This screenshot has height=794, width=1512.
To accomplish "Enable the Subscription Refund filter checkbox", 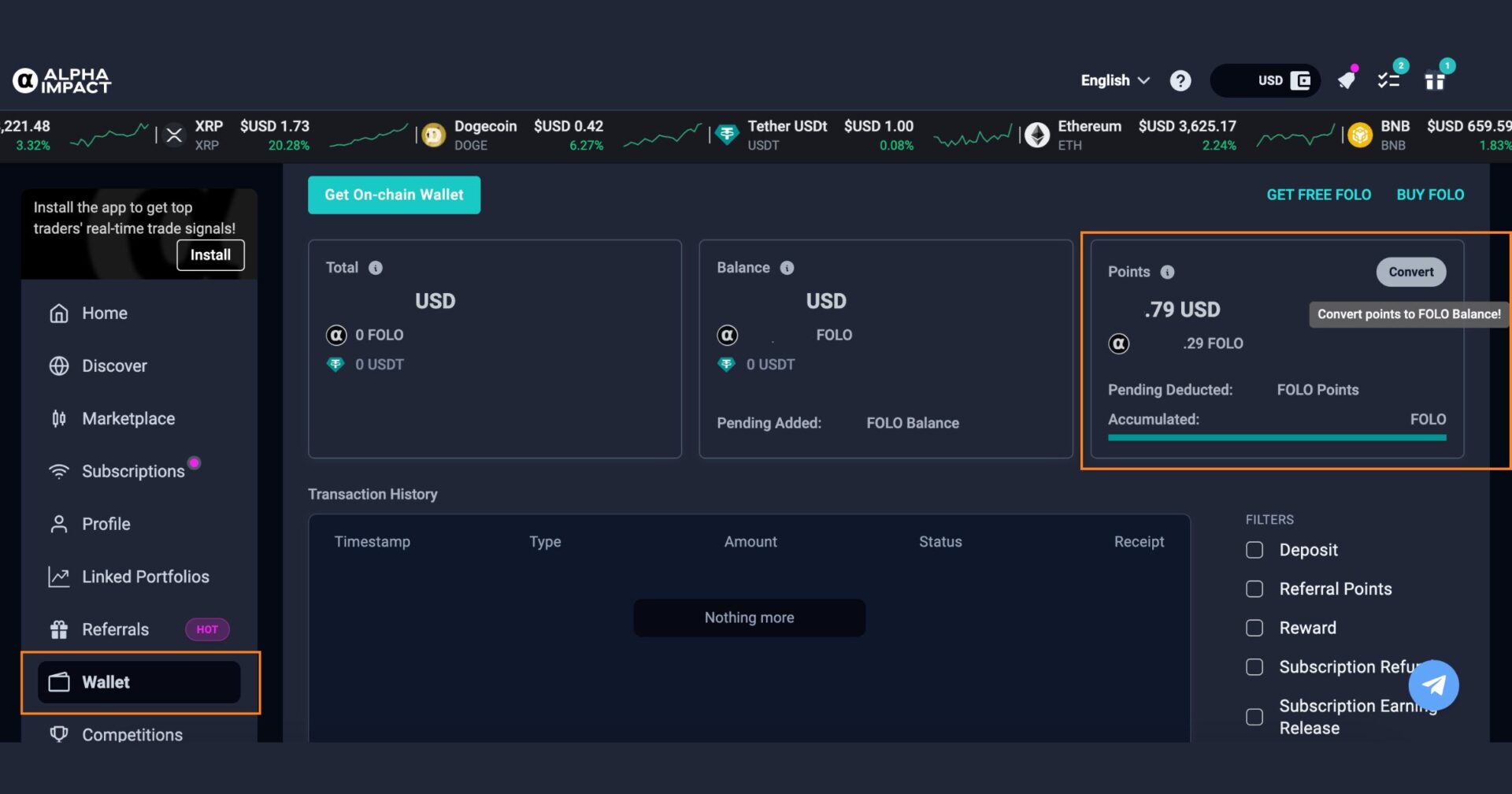I will tap(1254, 667).
